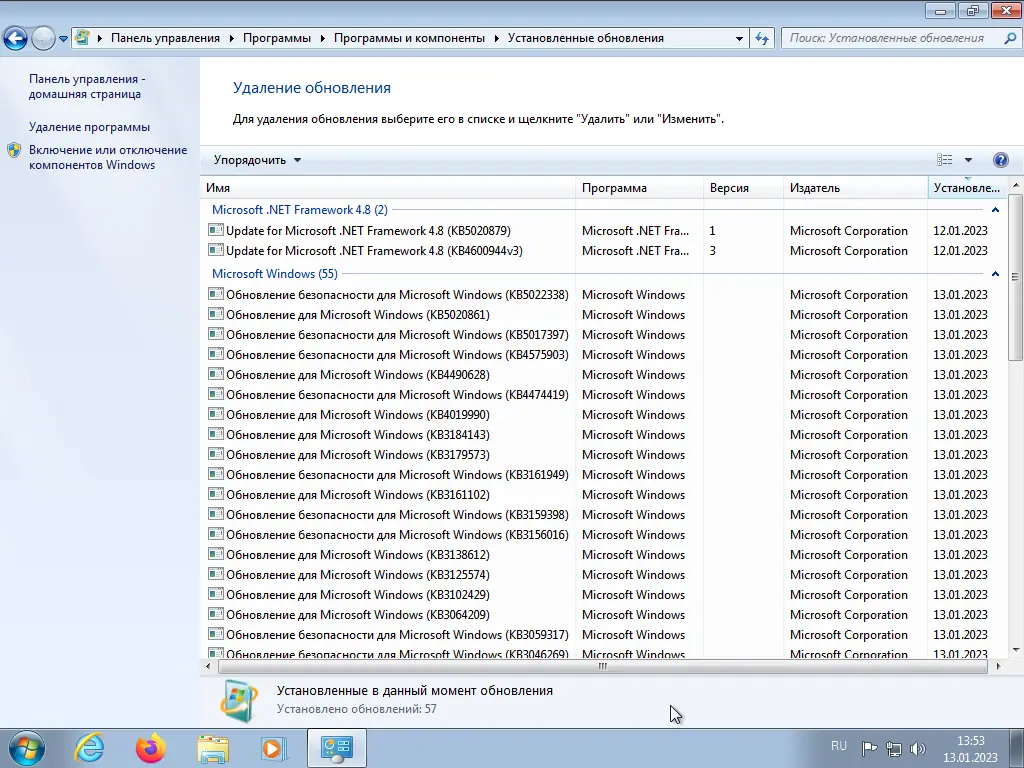The image size is (1024, 768).
Task: Go back with the navigation Back arrow
Action: (16, 38)
